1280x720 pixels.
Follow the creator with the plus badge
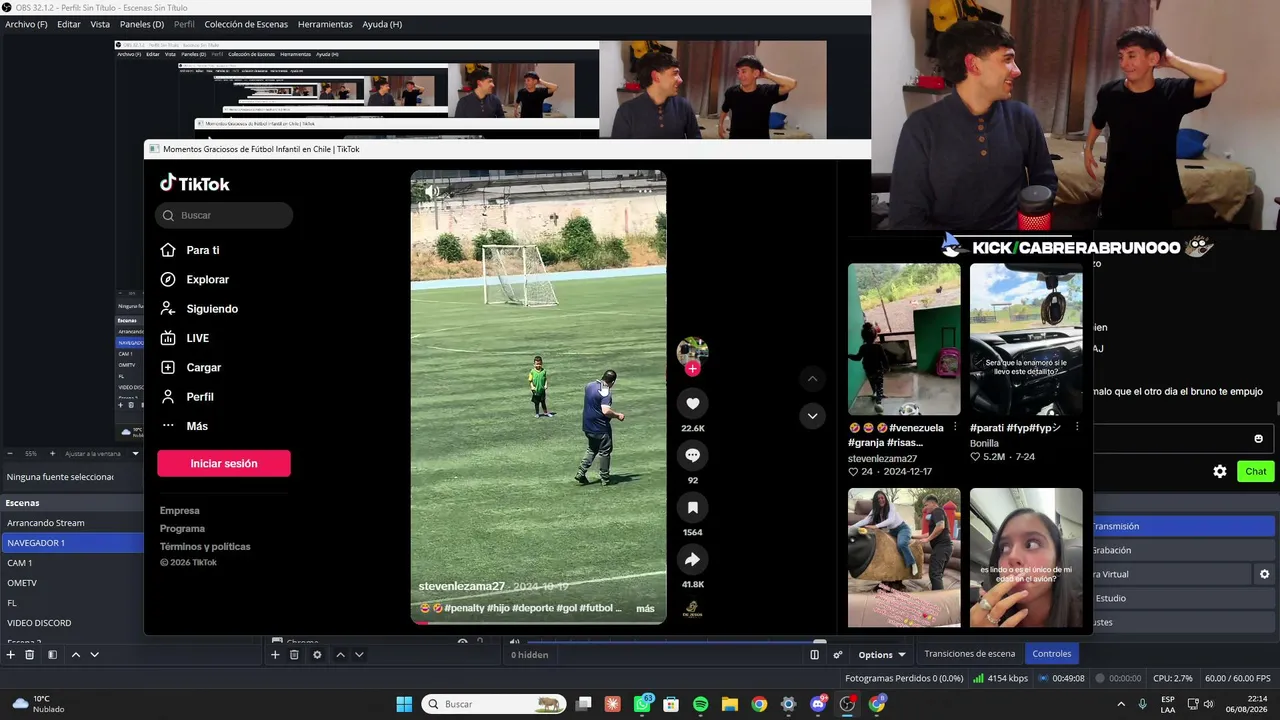point(692,368)
